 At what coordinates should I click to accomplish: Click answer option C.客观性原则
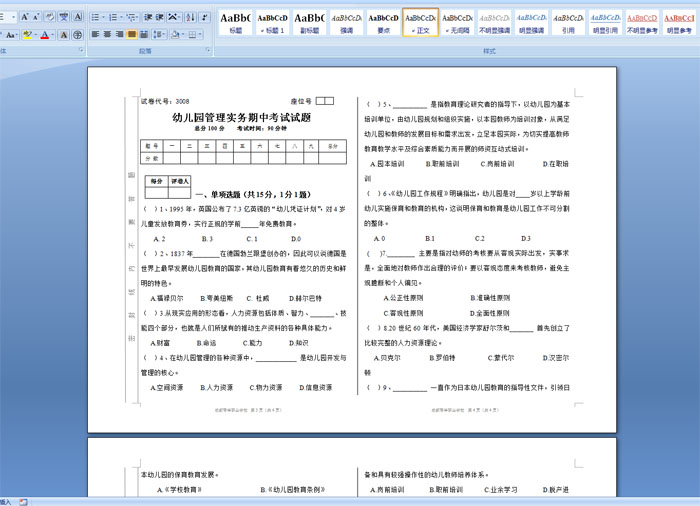(403, 313)
